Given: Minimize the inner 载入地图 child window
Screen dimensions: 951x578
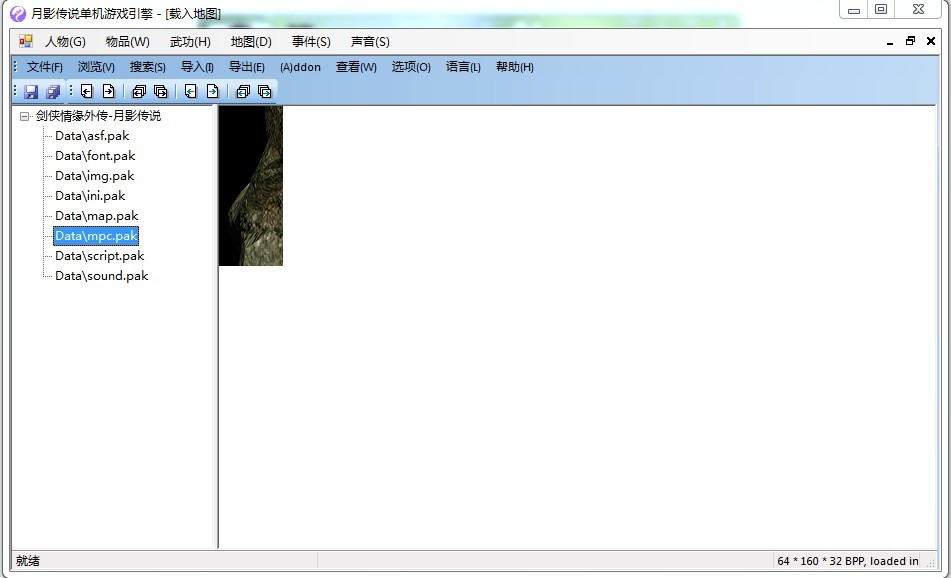Looking at the screenshot, I should click(890, 42).
